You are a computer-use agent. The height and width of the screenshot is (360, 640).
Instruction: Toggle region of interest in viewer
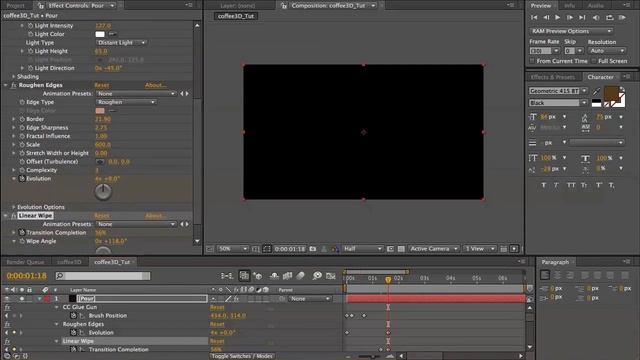(x=390, y=249)
